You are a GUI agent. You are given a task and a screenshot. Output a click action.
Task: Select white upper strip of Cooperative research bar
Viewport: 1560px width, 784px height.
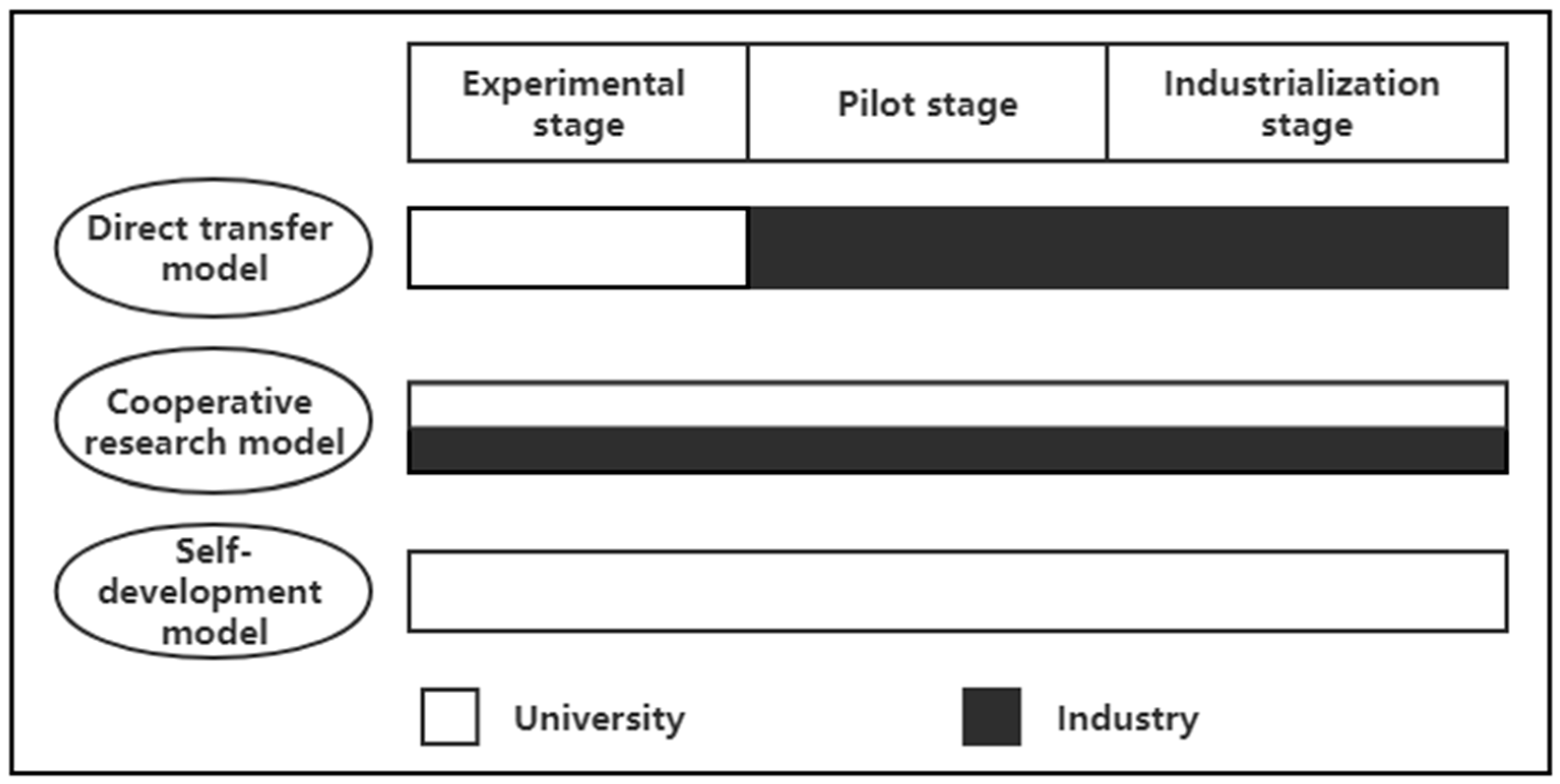(957, 405)
